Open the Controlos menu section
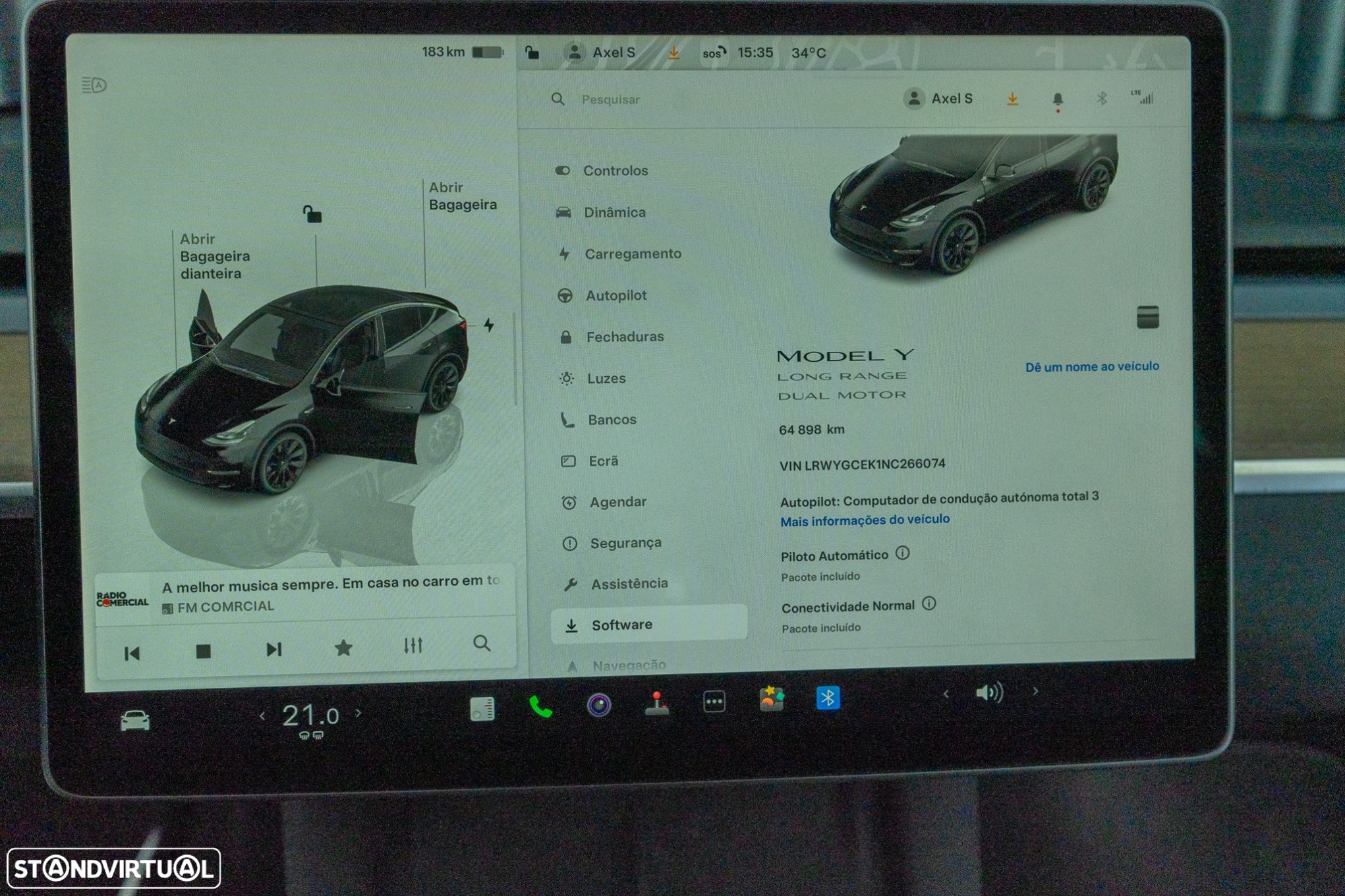Viewport: 1345px width, 896px height. click(x=602, y=171)
